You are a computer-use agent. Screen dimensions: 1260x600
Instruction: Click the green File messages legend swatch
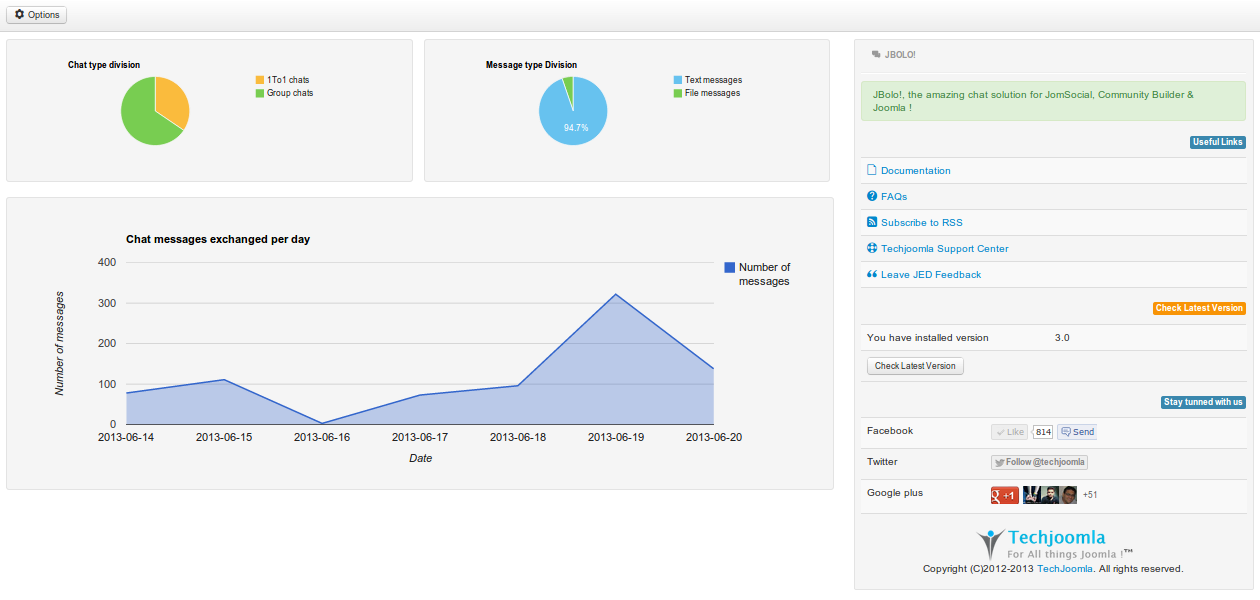[x=678, y=93]
